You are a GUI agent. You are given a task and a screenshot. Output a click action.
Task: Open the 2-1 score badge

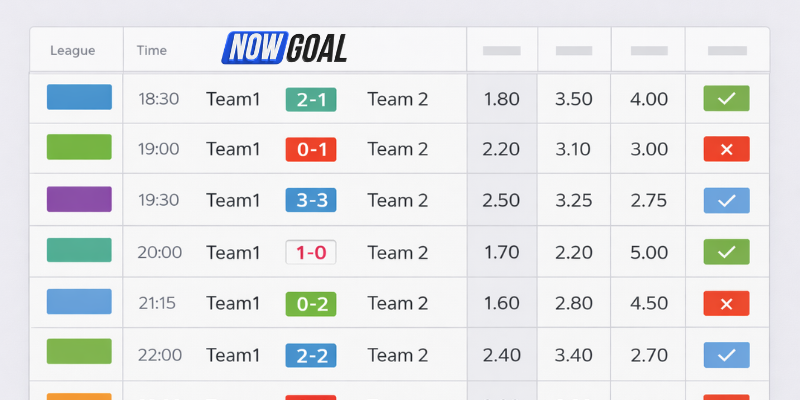tap(311, 99)
